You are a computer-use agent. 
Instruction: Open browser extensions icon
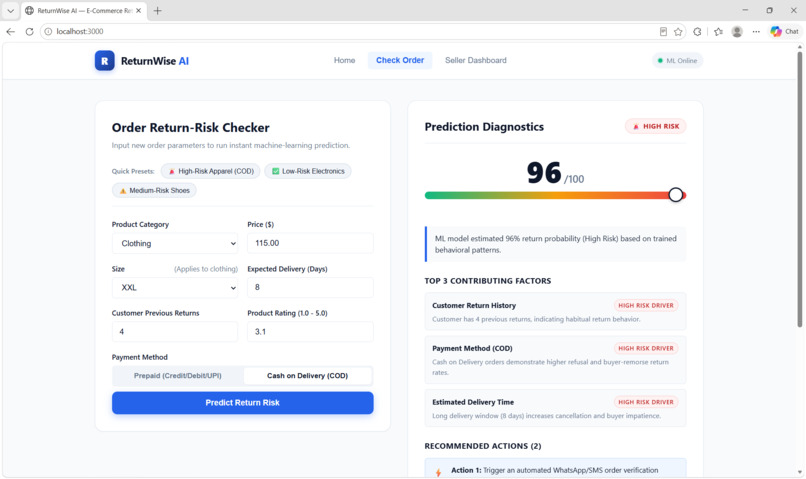pyautogui.click(x=697, y=32)
